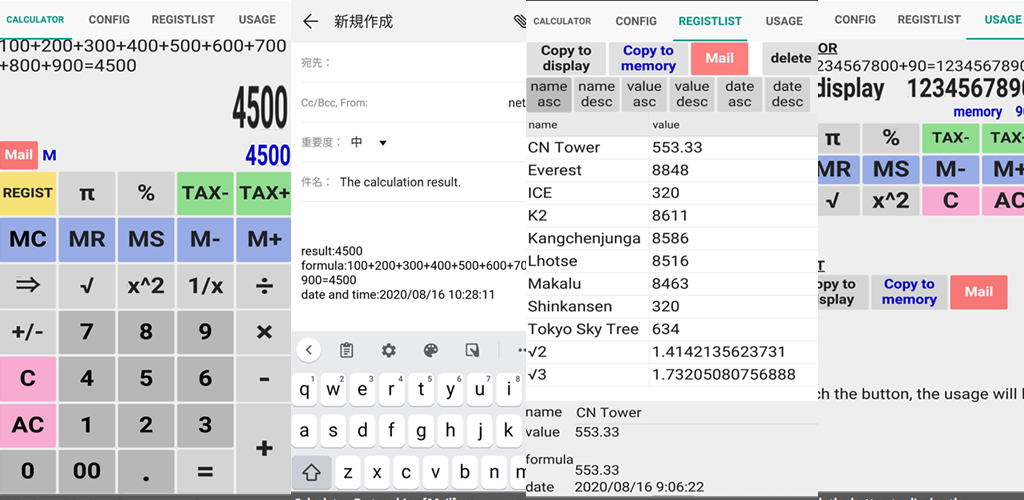Tap the +/- sign change key
The height and width of the screenshot is (500, 1024).
pos(27,332)
